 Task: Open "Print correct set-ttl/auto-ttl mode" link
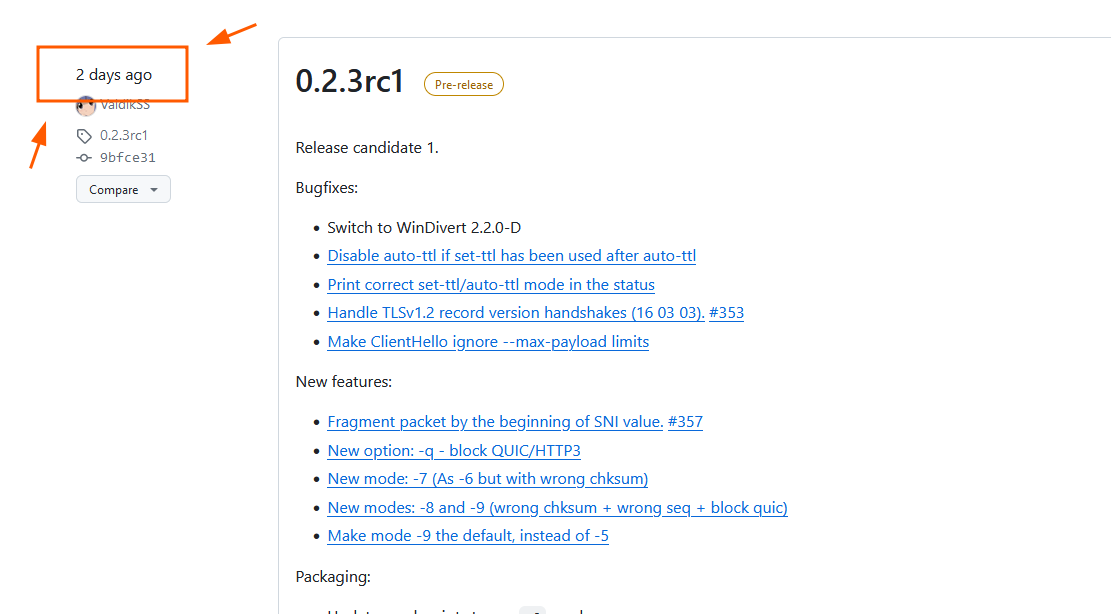(491, 285)
